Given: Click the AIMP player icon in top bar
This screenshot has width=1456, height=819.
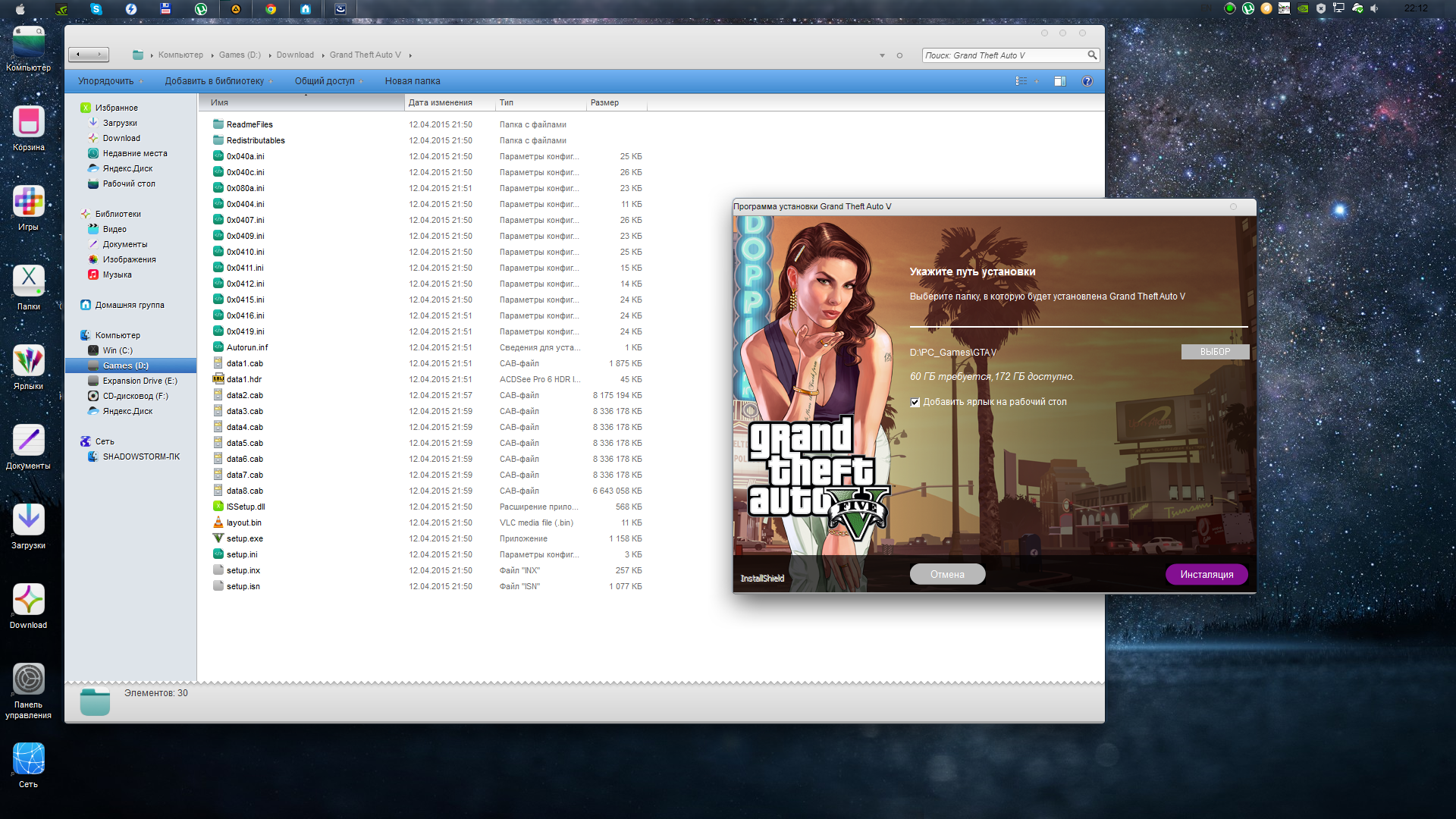Looking at the screenshot, I should coord(236,9).
